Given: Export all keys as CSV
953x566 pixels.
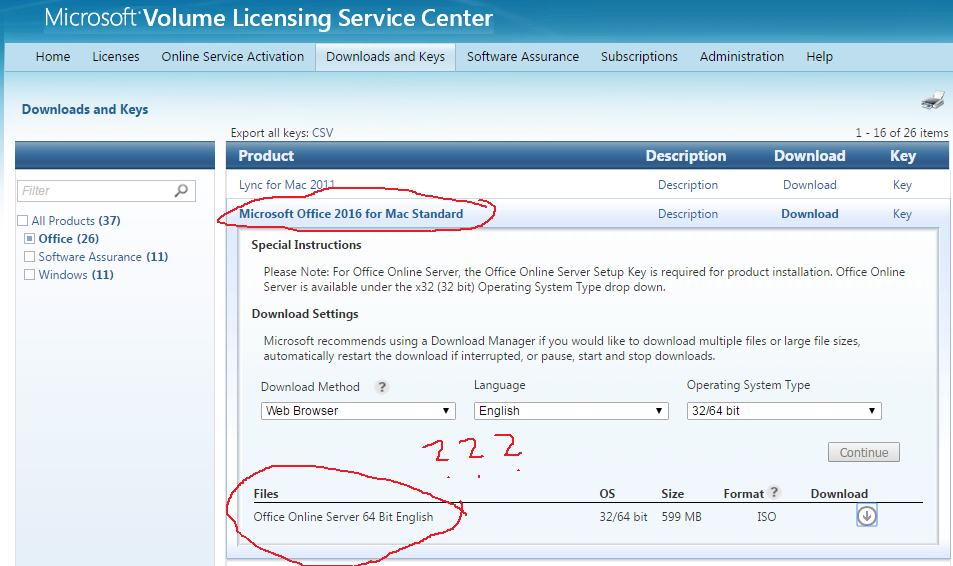Looking at the screenshot, I should pyautogui.click(x=323, y=133).
